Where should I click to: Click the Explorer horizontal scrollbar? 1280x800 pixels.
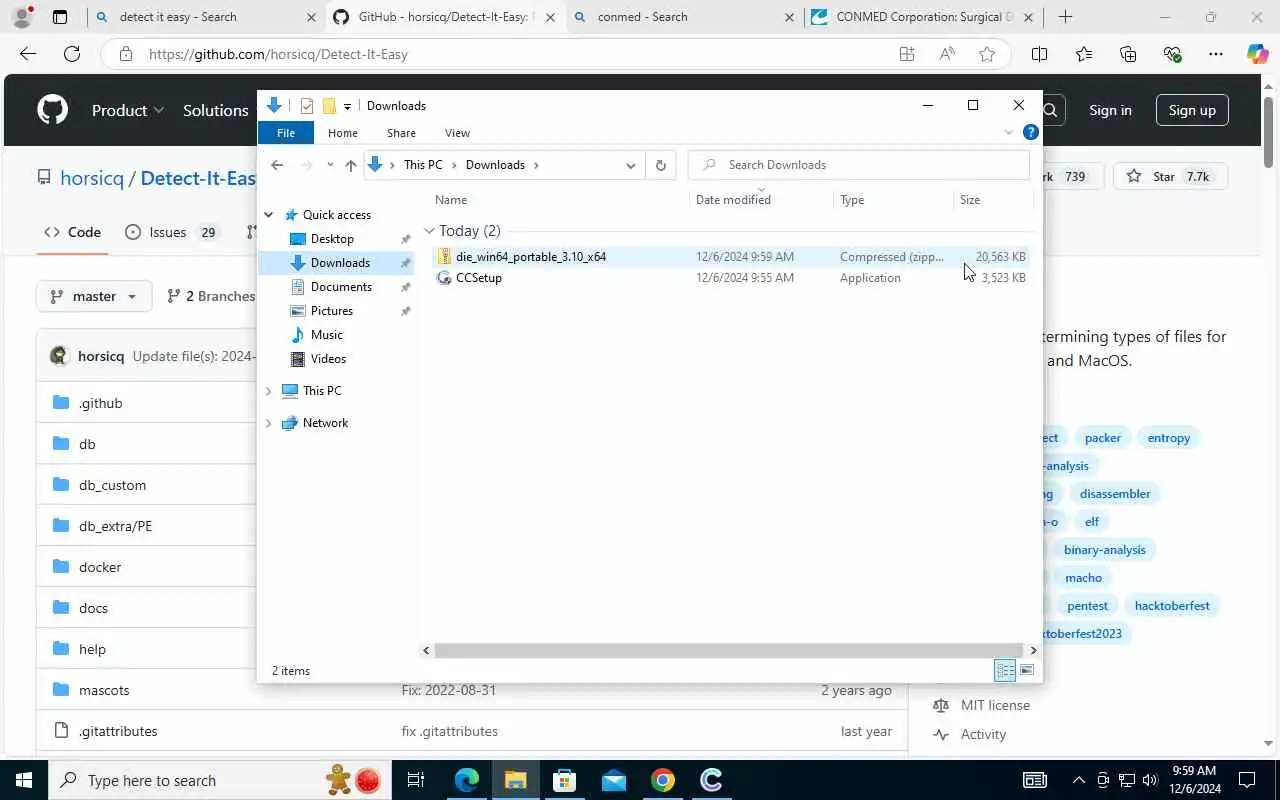(x=729, y=650)
